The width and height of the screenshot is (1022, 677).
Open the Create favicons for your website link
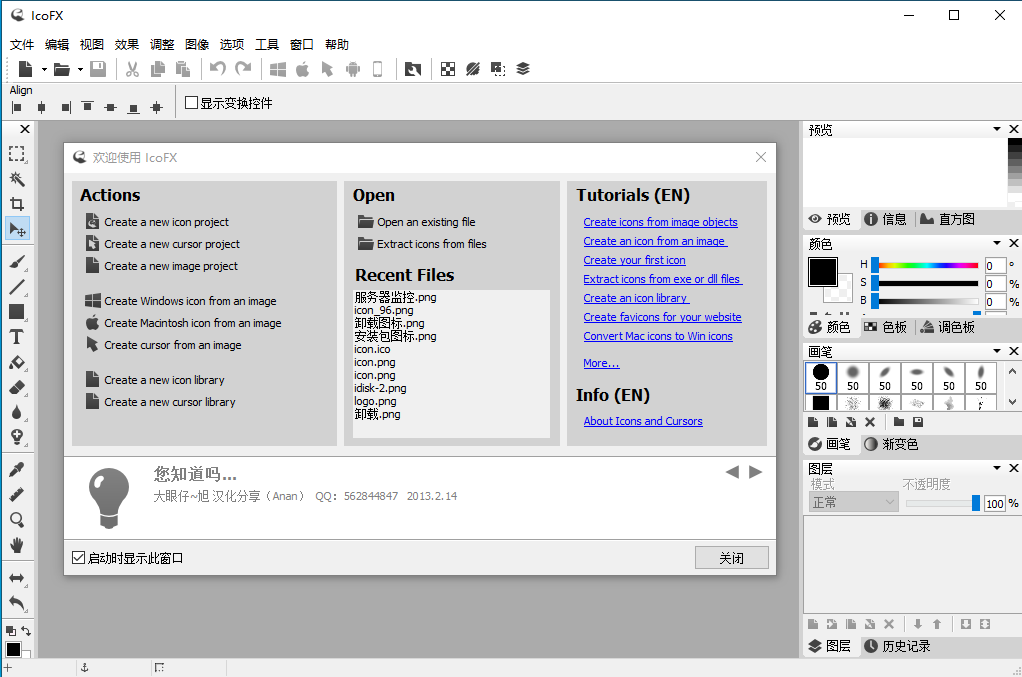662,317
